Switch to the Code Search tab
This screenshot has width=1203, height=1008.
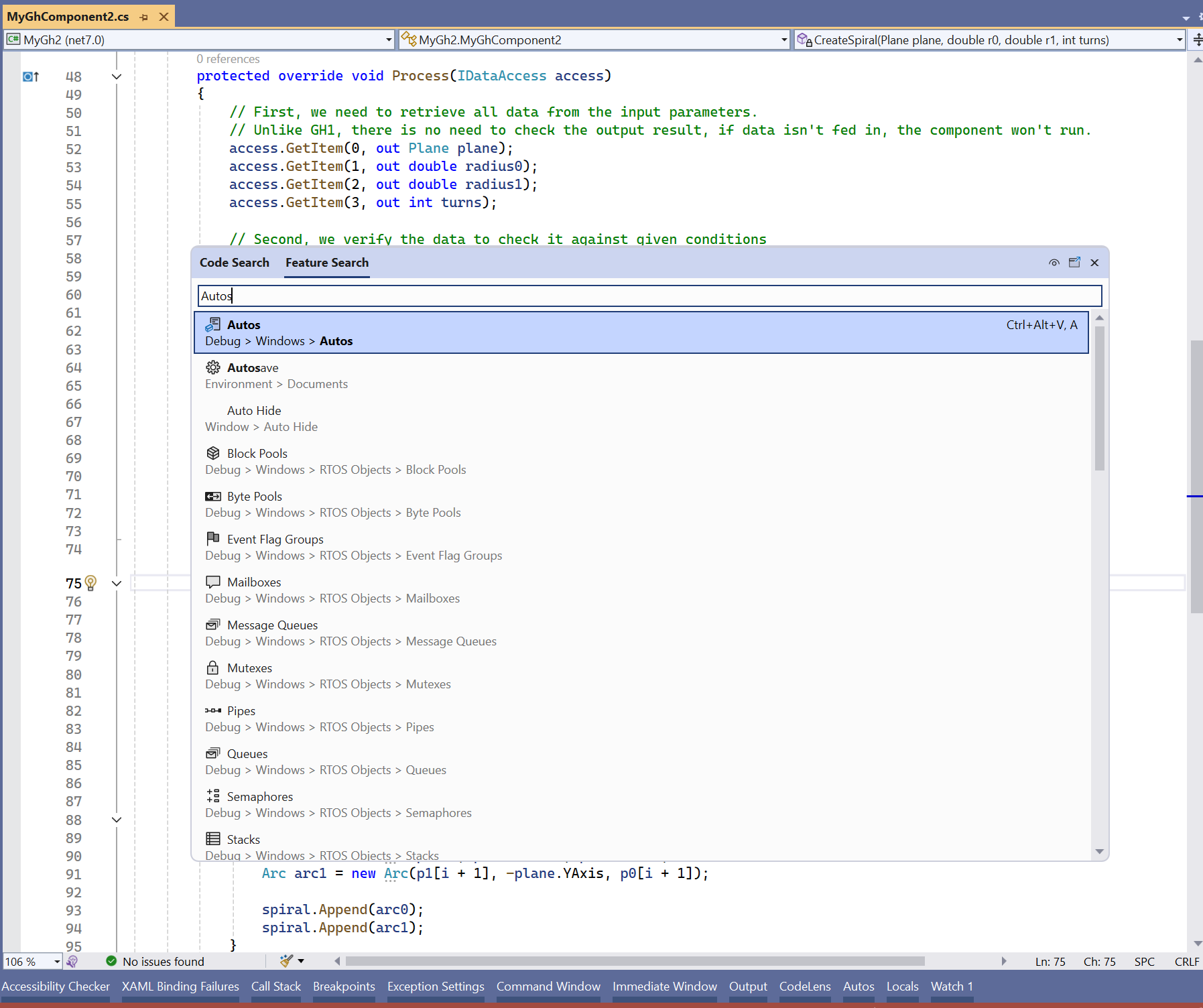234,263
